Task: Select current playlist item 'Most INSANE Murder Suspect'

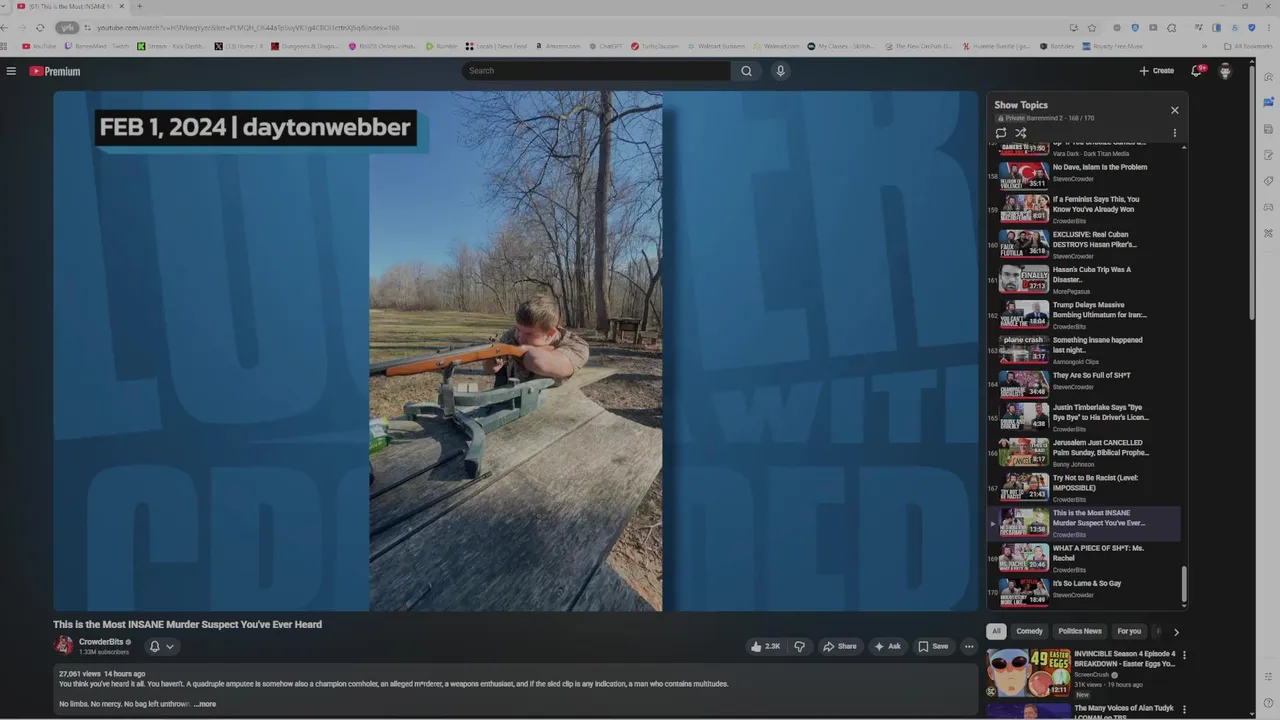Action: pos(1085,523)
